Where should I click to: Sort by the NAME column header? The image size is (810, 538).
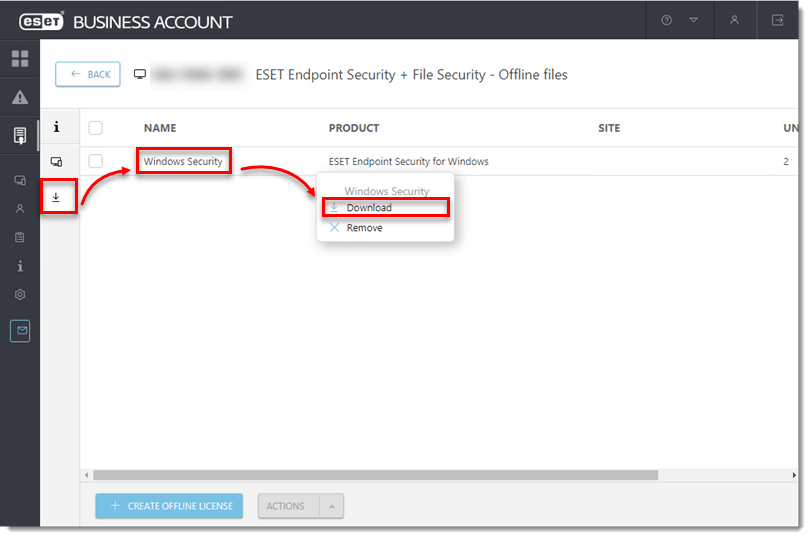click(160, 128)
